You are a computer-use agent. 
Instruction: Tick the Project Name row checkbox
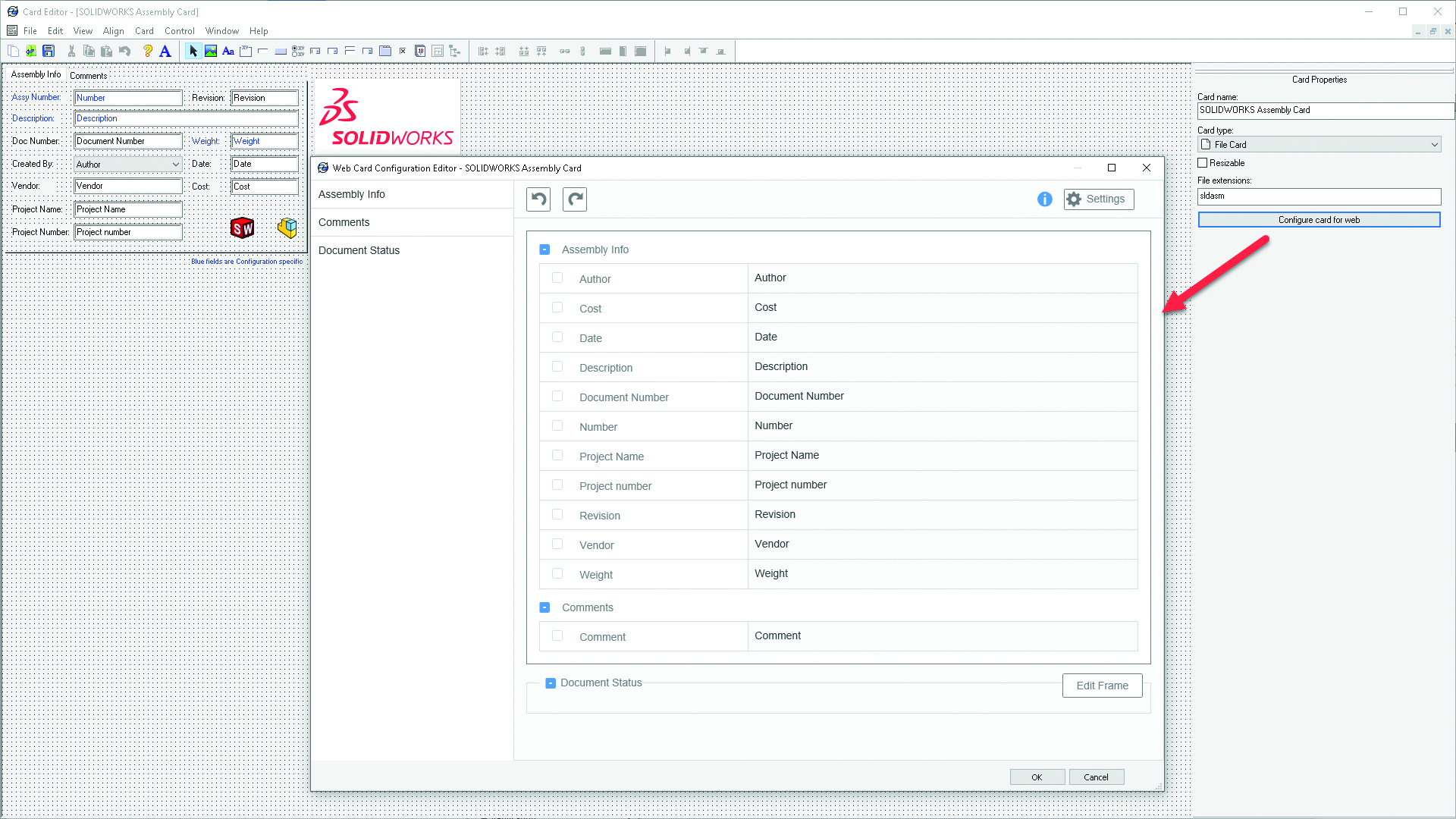coord(557,455)
